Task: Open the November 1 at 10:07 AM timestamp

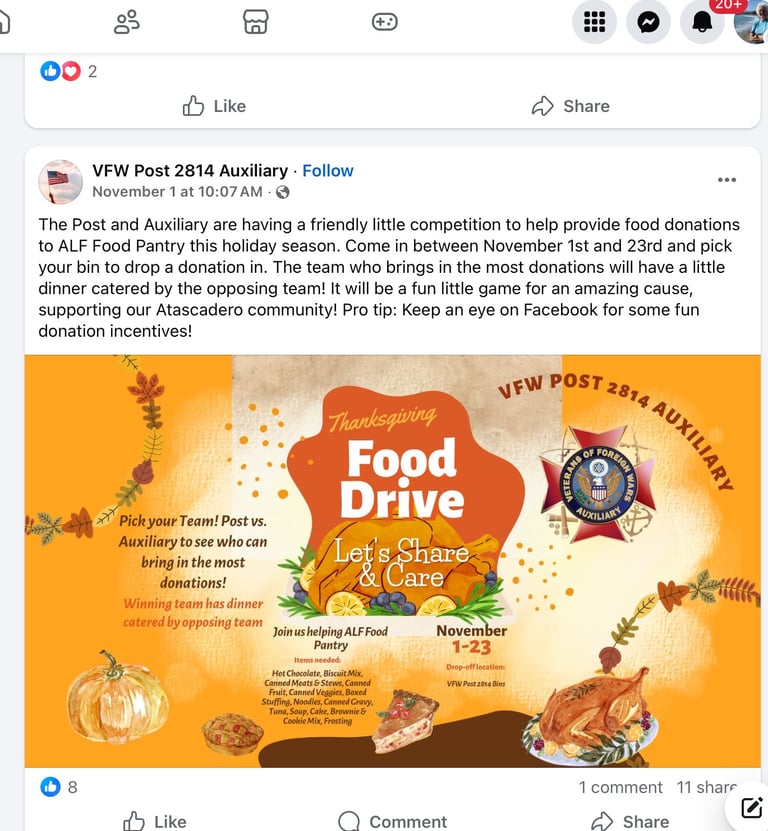Action: [x=177, y=192]
